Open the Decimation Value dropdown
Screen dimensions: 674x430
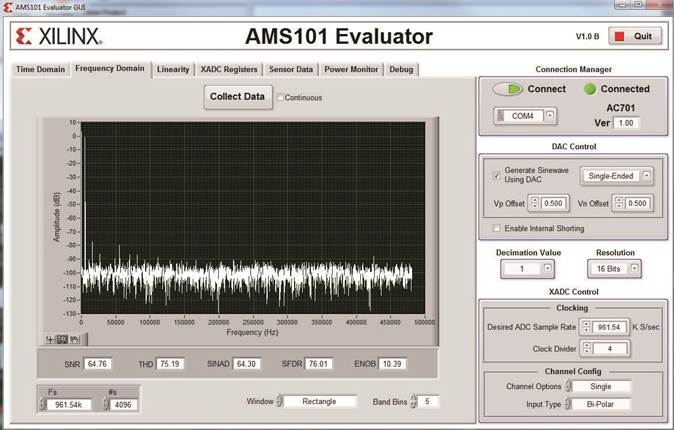pos(547,268)
